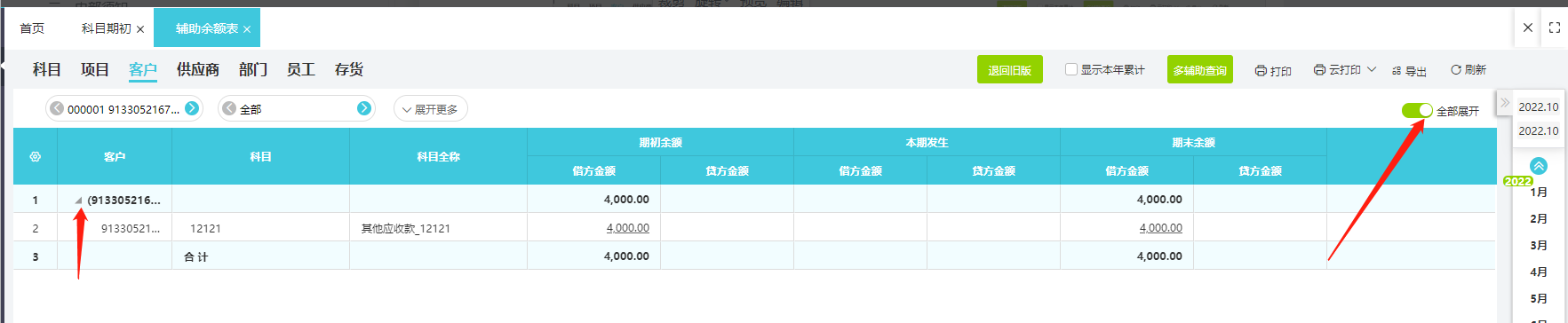
Task: Select 3月 in the period list
Action: pyautogui.click(x=1539, y=245)
